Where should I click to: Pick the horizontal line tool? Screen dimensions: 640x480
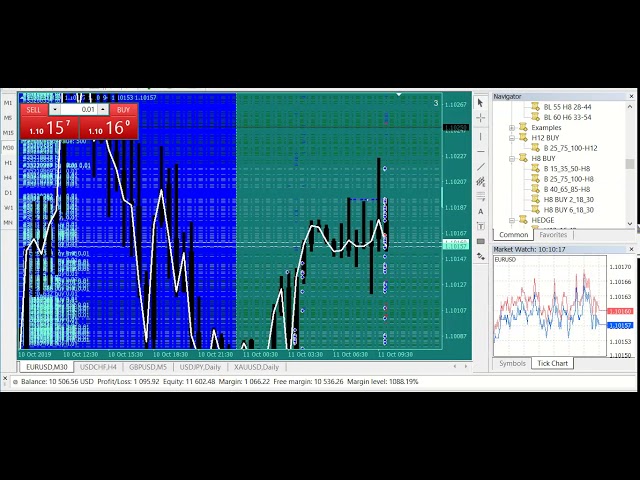480,150
